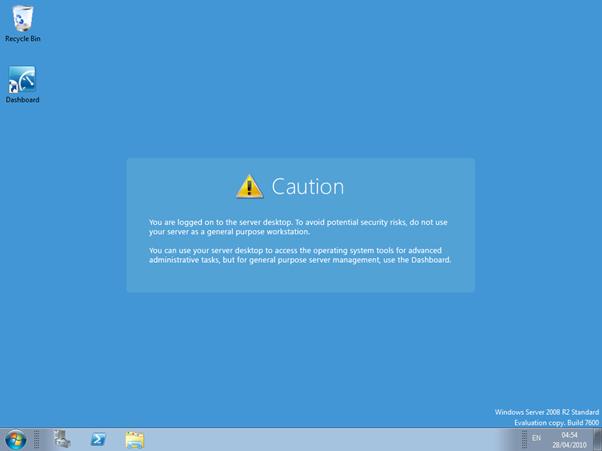This screenshot has width=602, height=451.
Task: Open the Windows Start orb
Action: pos(16,440)
